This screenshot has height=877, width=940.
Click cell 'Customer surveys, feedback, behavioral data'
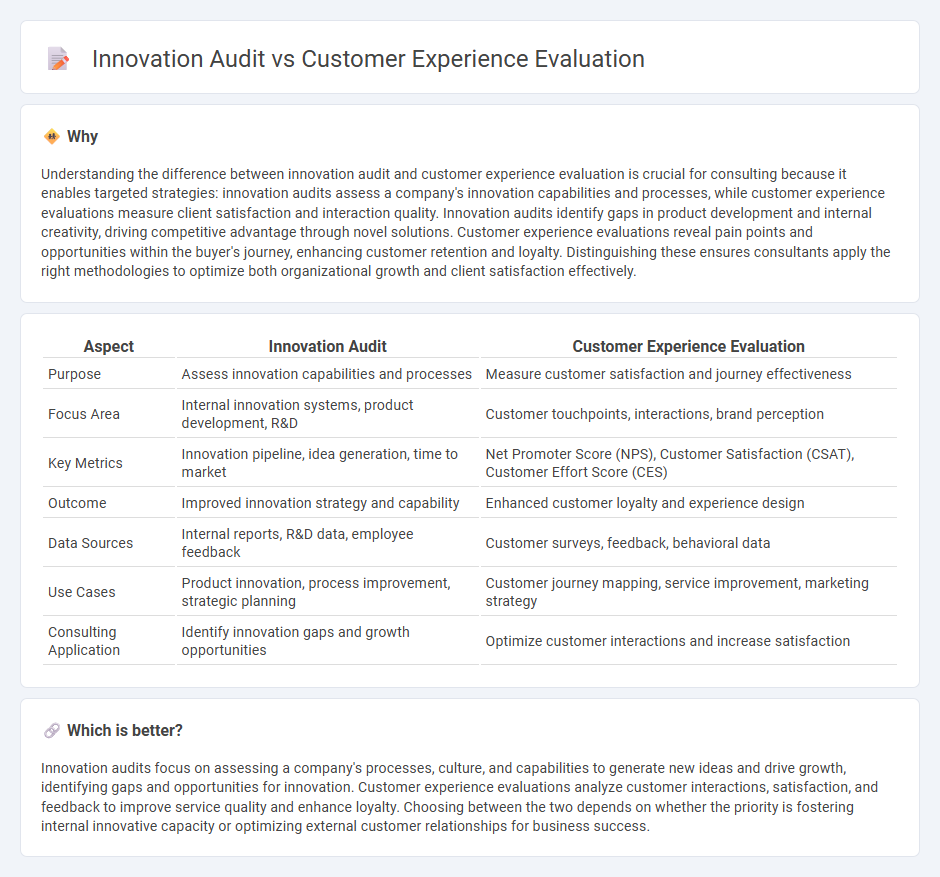pyautogui.click(x=688, y=543)
